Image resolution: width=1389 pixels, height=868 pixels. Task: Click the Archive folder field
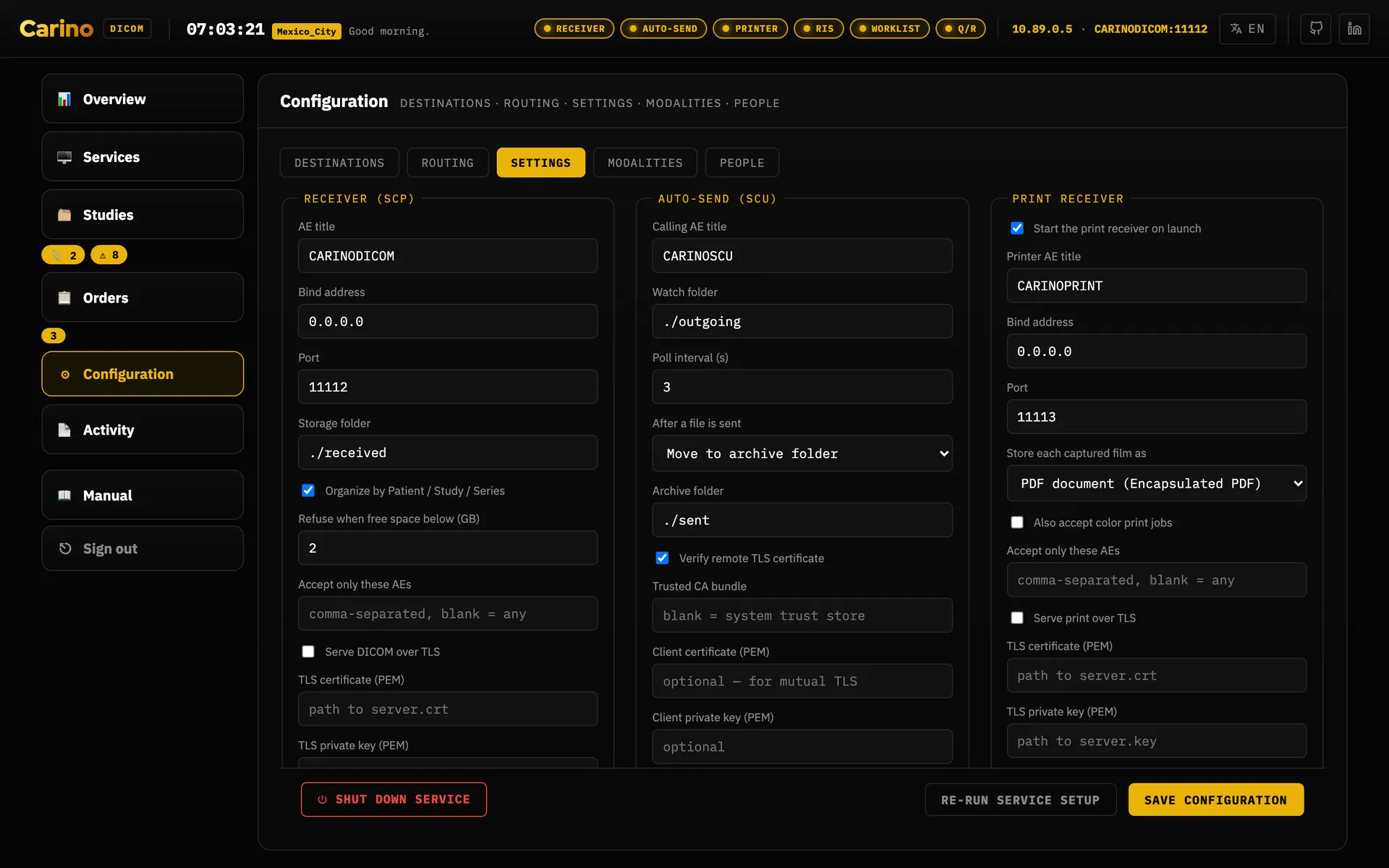coord(802,520)
